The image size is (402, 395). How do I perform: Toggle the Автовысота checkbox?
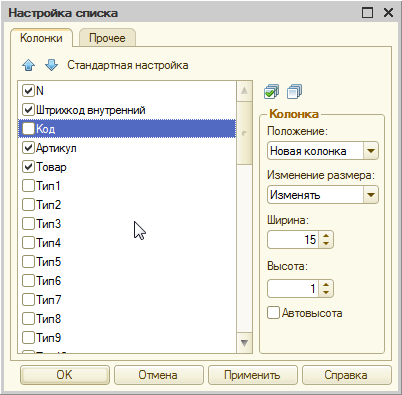pyautogui.click(x=273, y=313)
